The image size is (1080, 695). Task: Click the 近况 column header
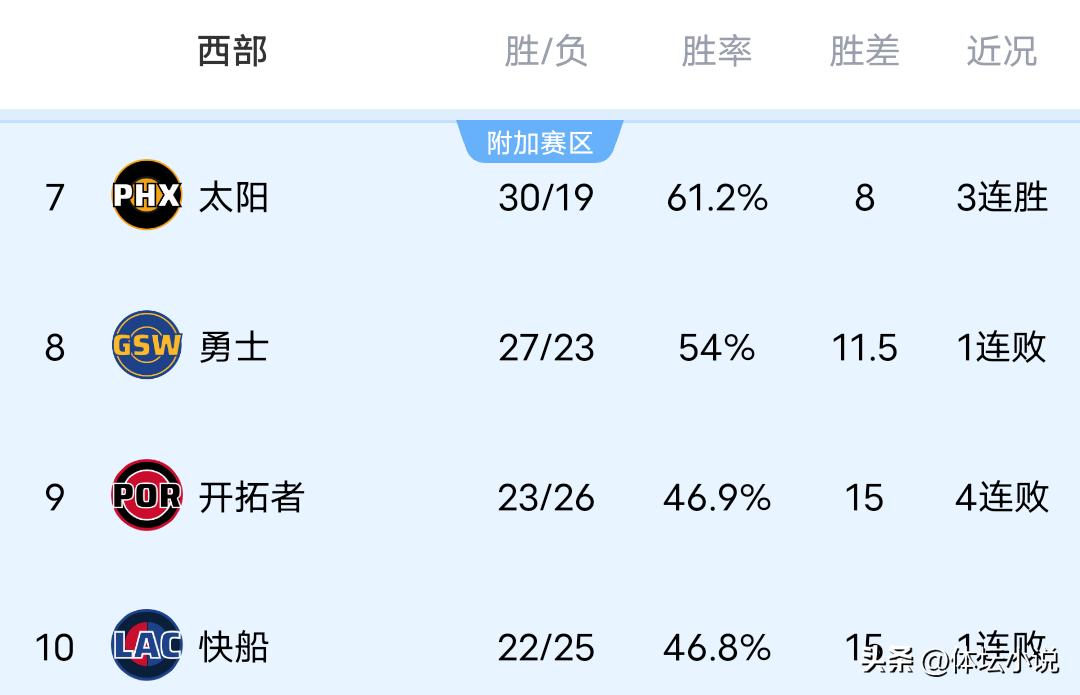click(1001, 51)
